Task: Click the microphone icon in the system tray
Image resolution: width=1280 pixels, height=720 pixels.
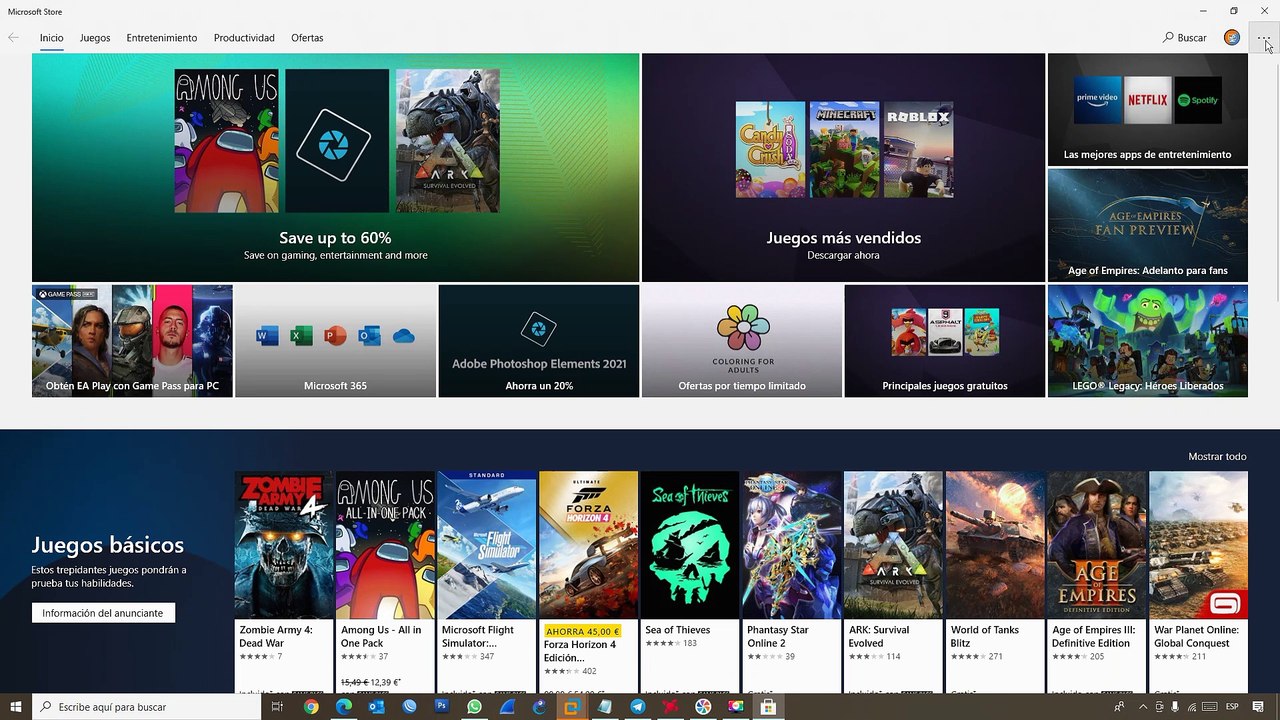Action: pos(1175,707)
